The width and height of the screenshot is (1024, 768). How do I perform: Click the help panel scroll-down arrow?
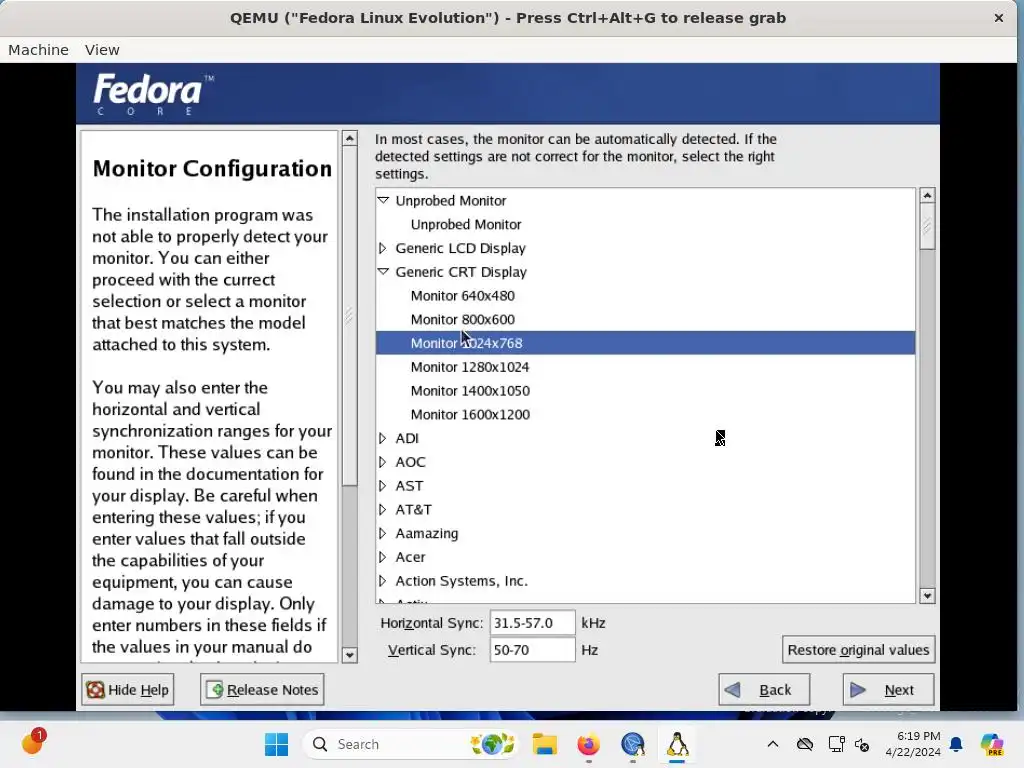(x=349, y=655)
